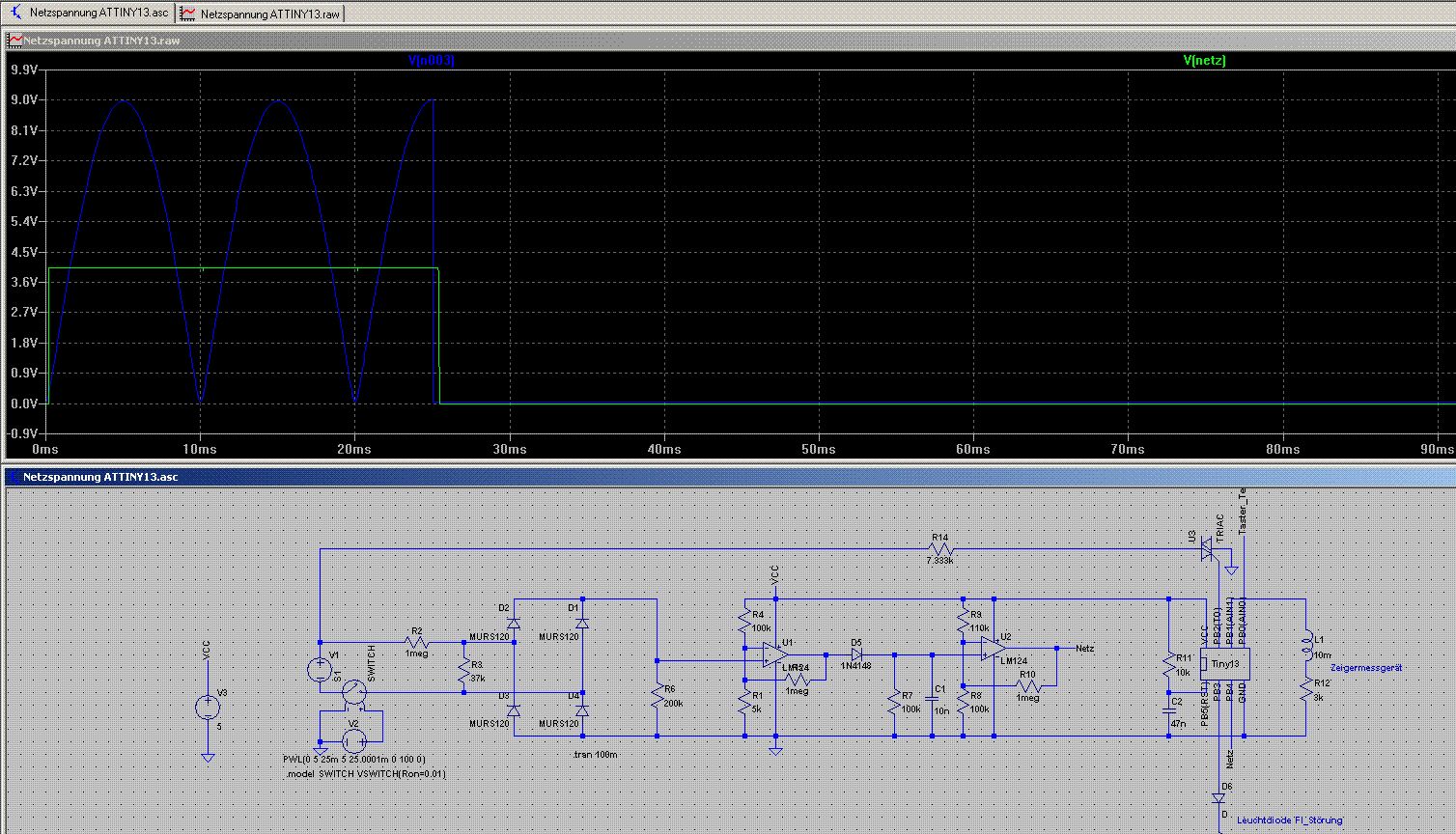Click the .tran 100m simulation directive

point(595,754)
